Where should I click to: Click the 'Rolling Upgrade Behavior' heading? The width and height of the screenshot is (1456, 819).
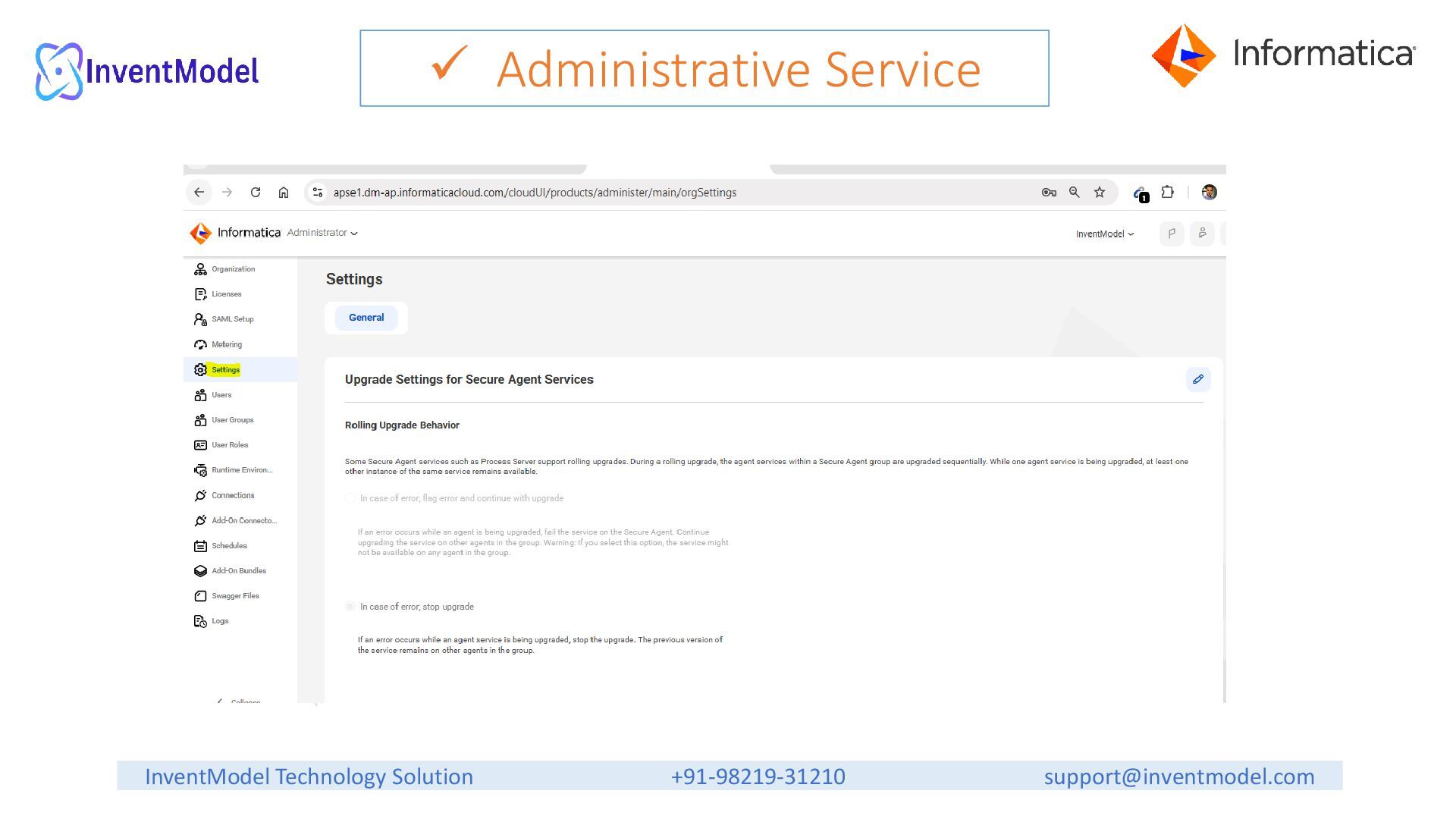(x=402, y=425)
